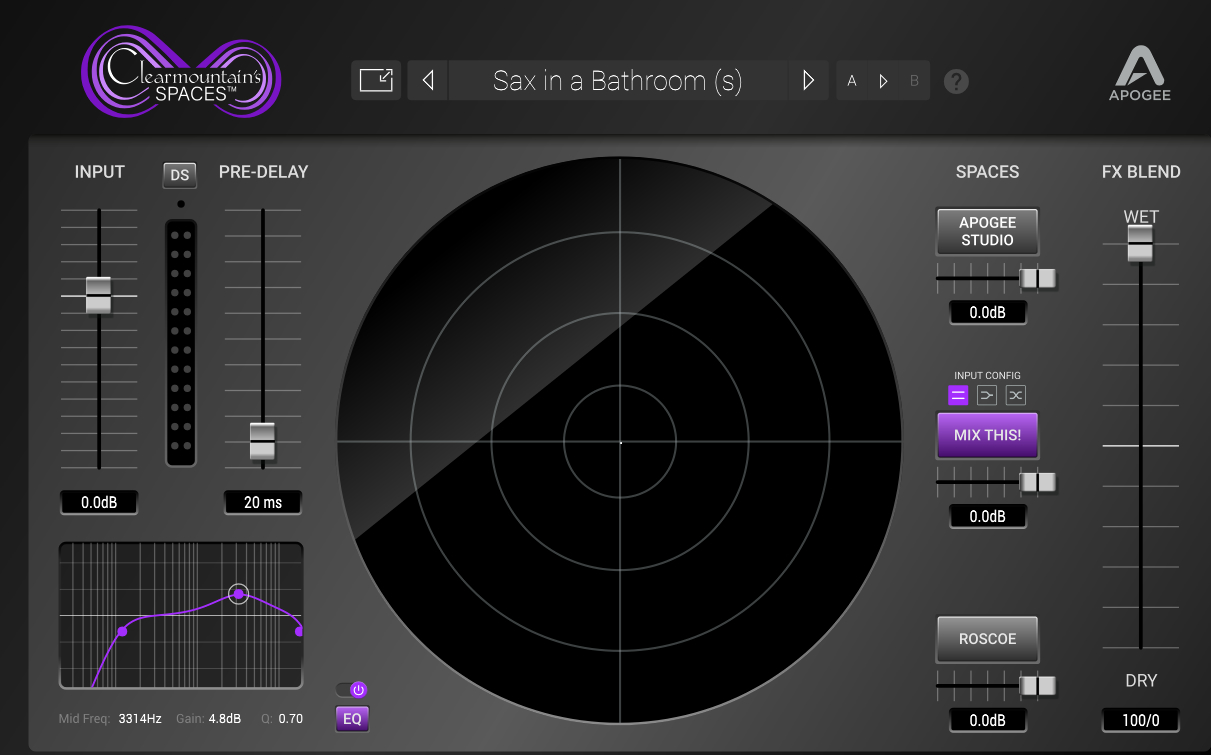Click the pop-out window icon
1211x755 pixels.
pos(376,80)
